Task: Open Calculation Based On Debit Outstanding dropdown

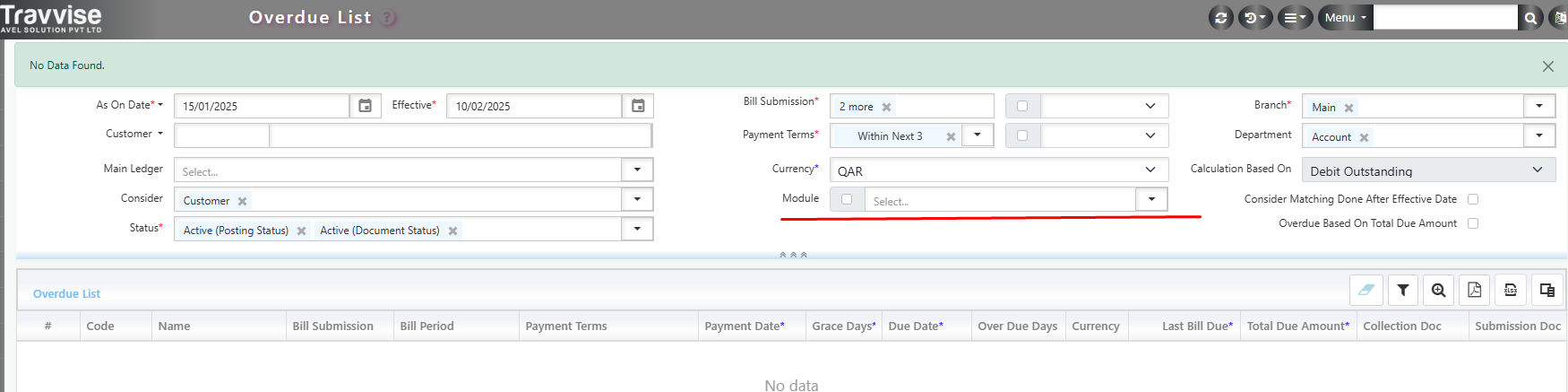Action: (x=1428, y=170)
